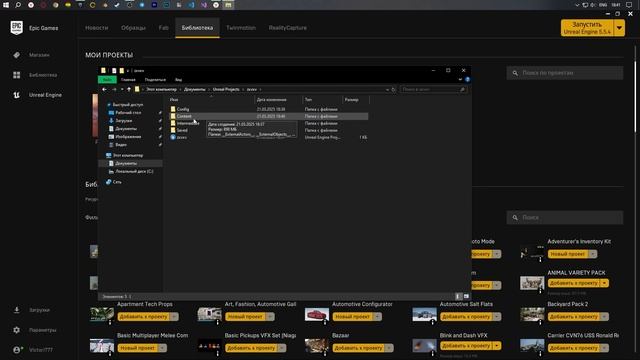Click Рабочий стол in quick access

pyautogui.click(x=128, y=113)
